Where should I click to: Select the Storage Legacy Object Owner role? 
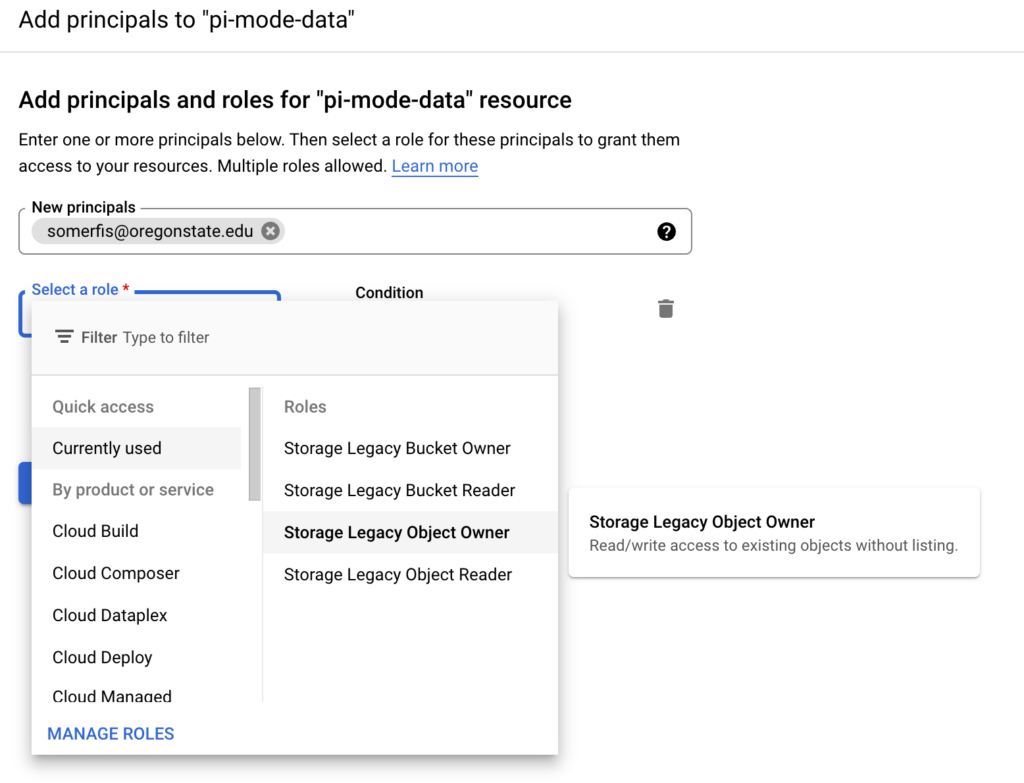click(410, 532)
